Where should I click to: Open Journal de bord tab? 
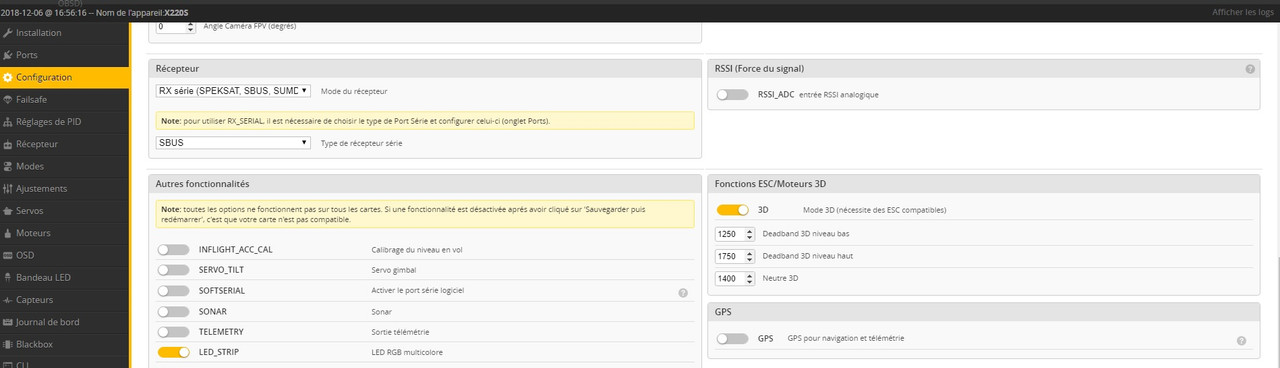[65, 322]
